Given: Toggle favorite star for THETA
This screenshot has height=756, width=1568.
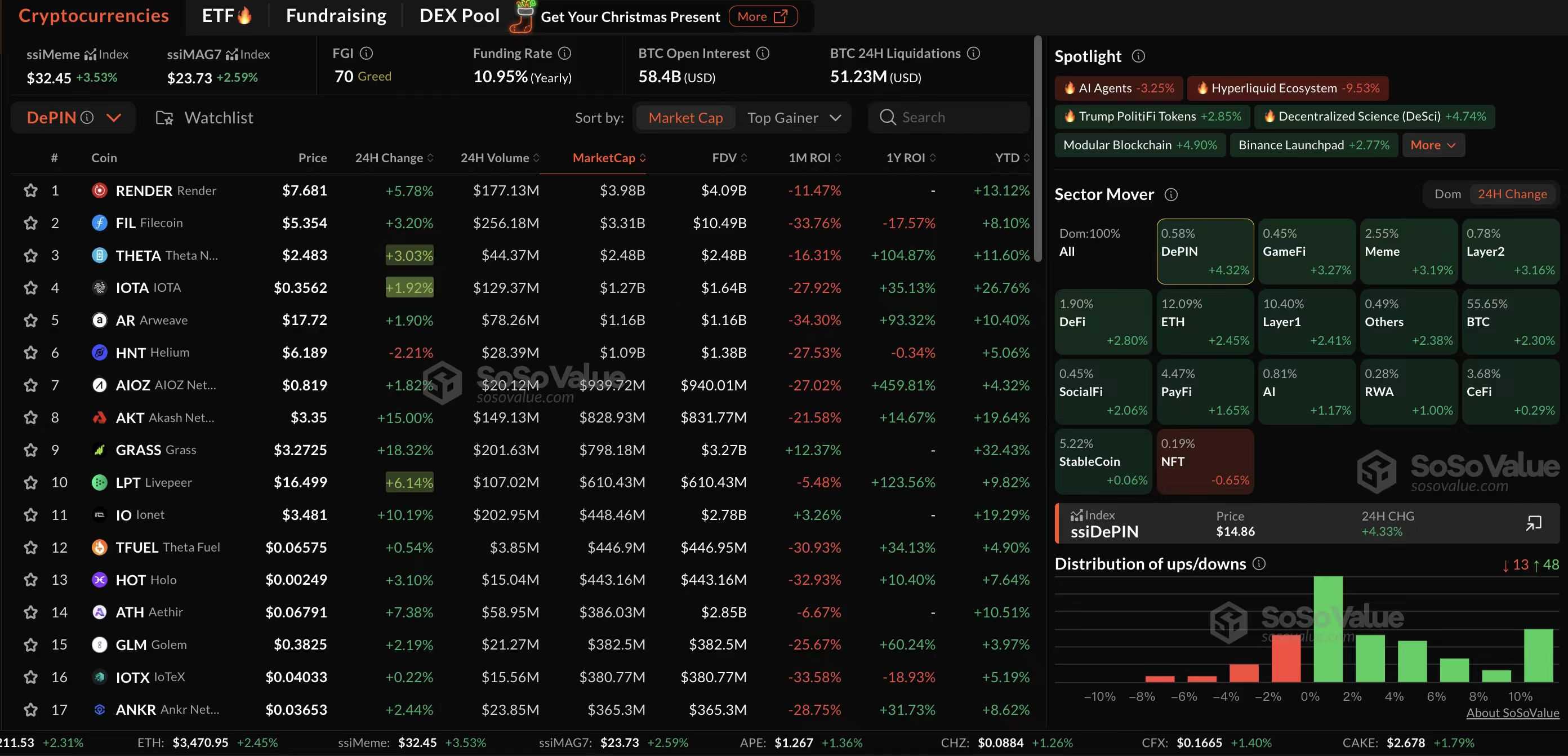Looking at the screenshot, I should point(30,255).
